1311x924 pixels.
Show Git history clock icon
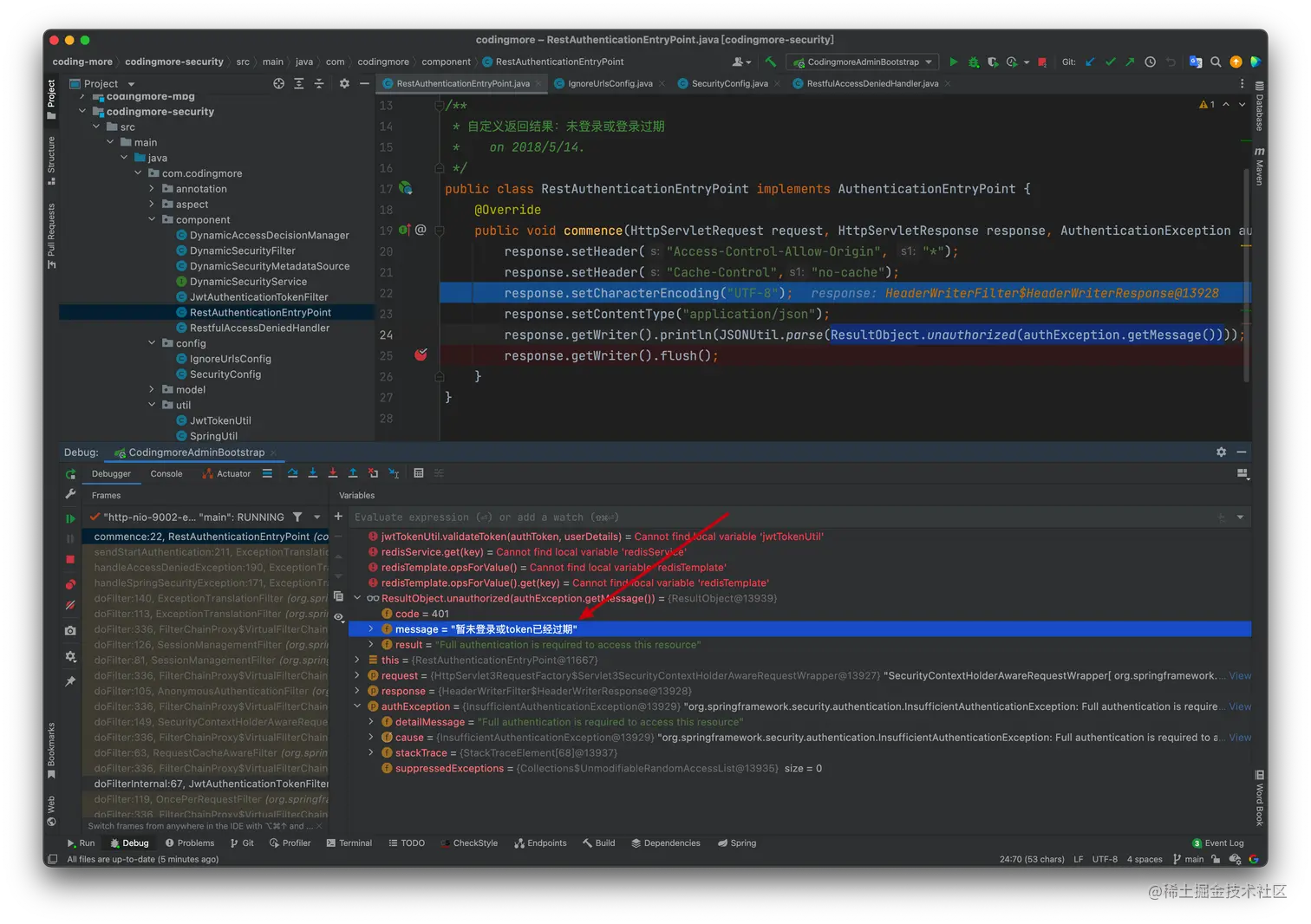(1150, 62)
